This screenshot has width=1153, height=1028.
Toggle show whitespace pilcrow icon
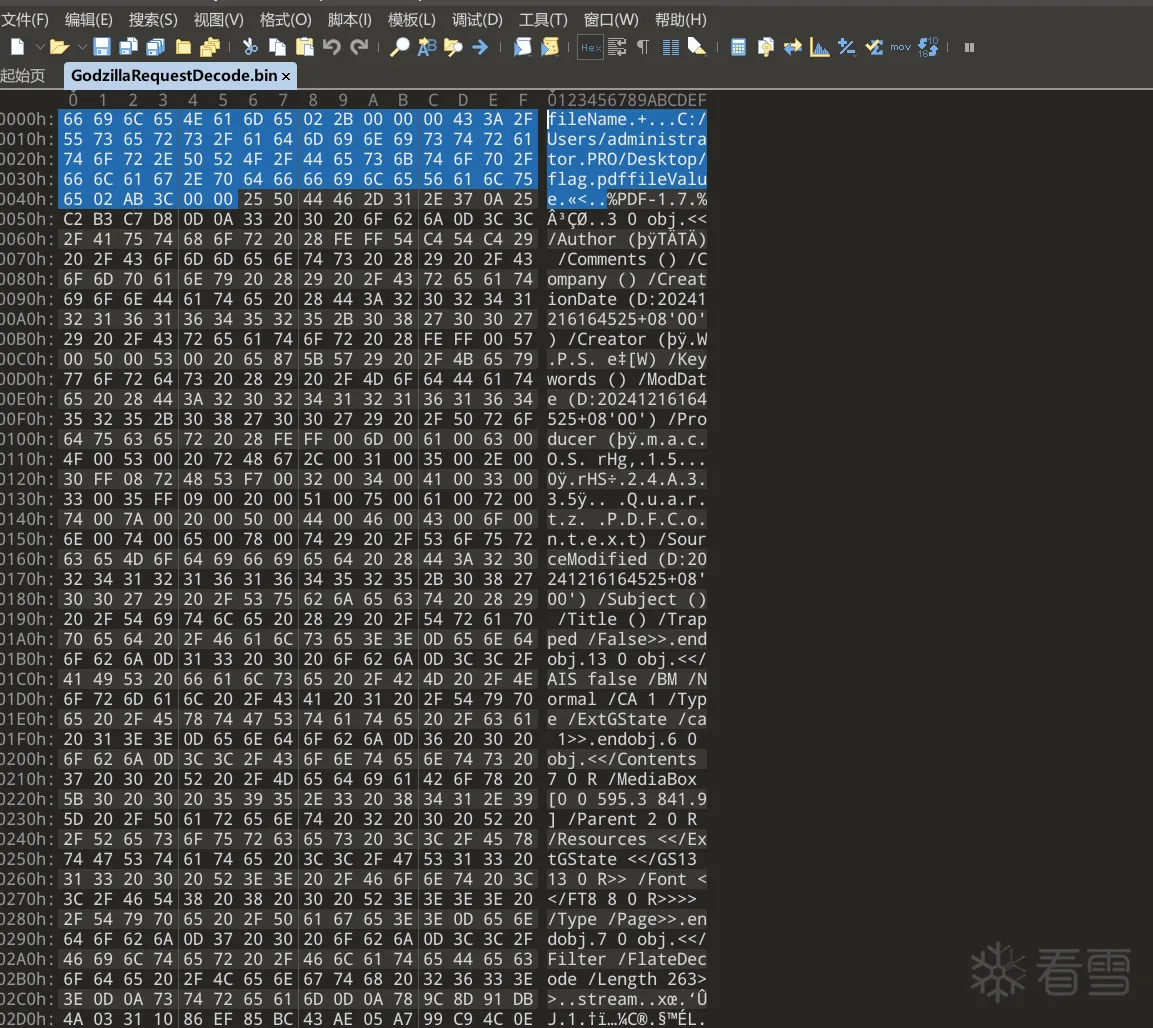click(643, 47)
